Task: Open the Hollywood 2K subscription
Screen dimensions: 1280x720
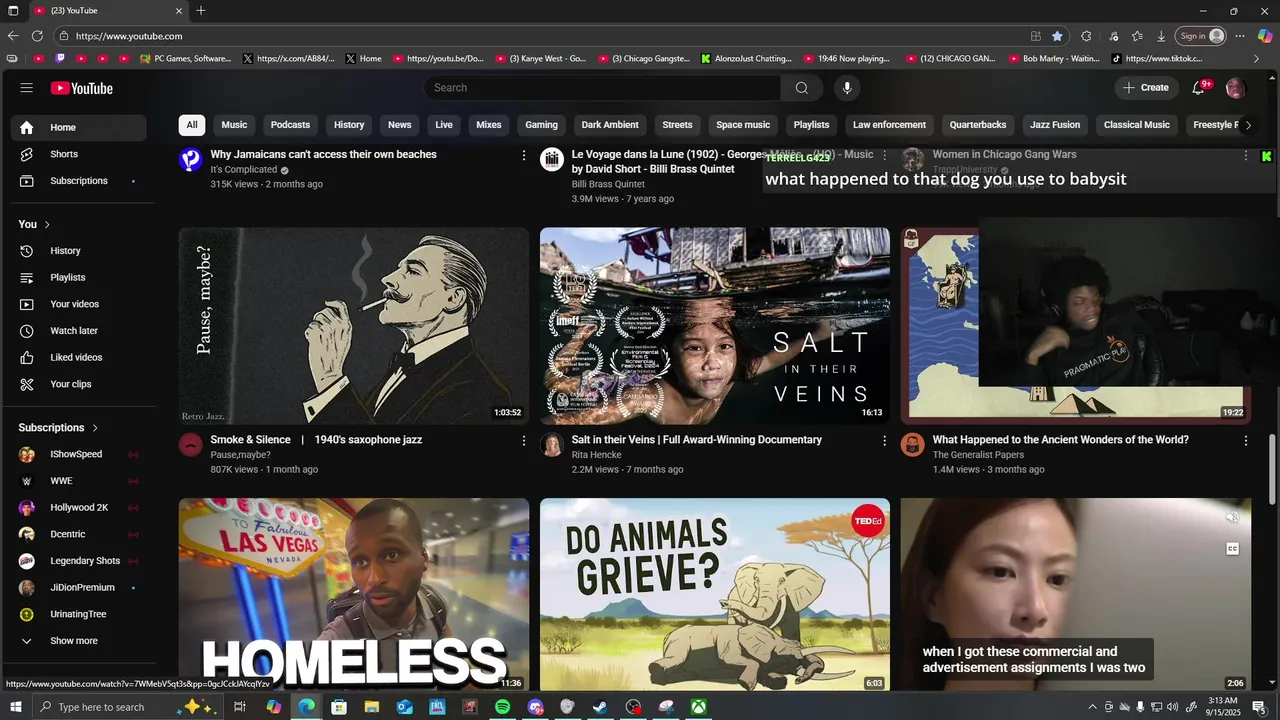Action: [79, 507]
